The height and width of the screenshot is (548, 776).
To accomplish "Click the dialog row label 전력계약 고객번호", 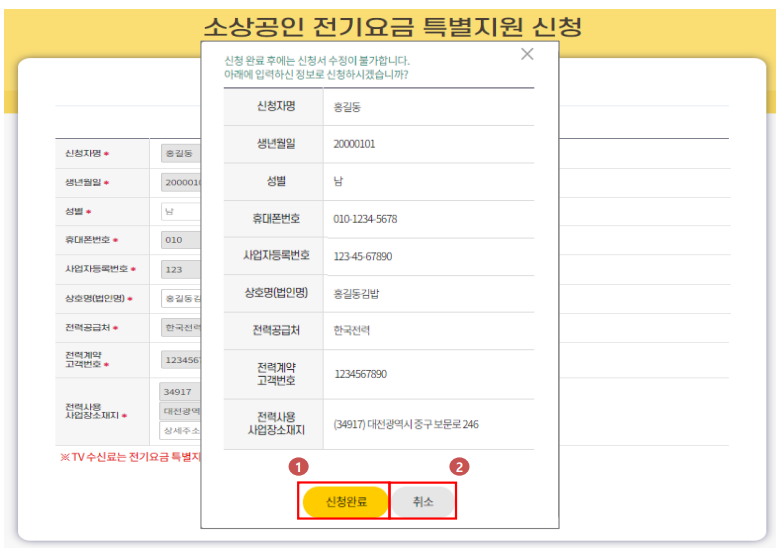I will pyautogui.click(x=276, y=374).
